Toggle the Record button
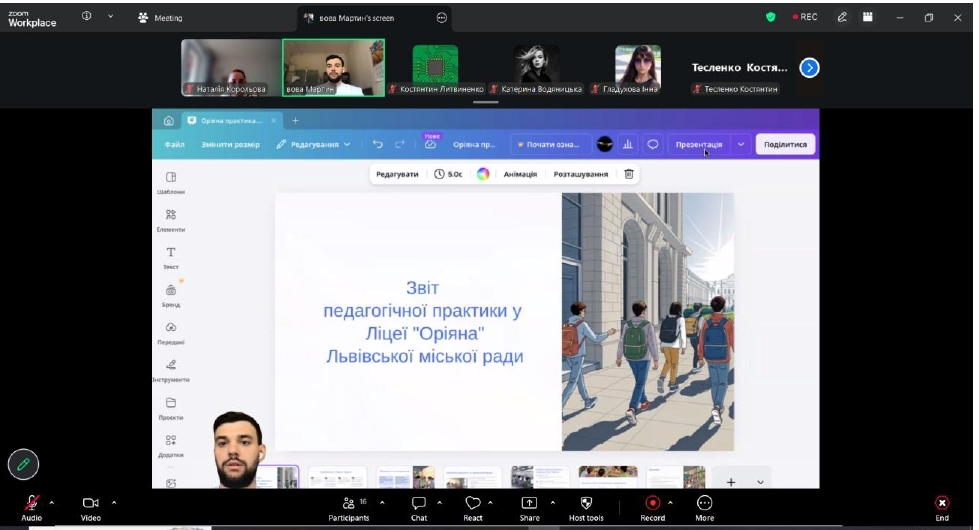The image size is (979, 530). coord(652,508)
